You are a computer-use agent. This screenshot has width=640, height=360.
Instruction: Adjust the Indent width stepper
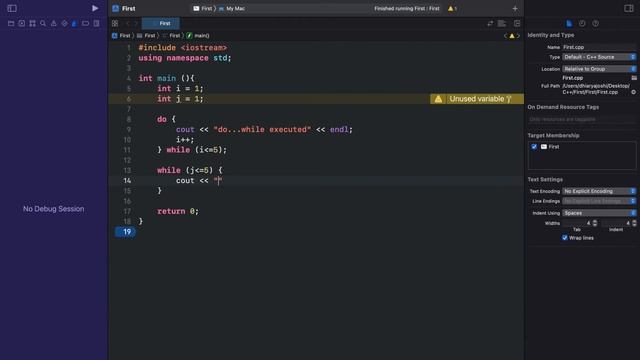click(x=634, y=223)
